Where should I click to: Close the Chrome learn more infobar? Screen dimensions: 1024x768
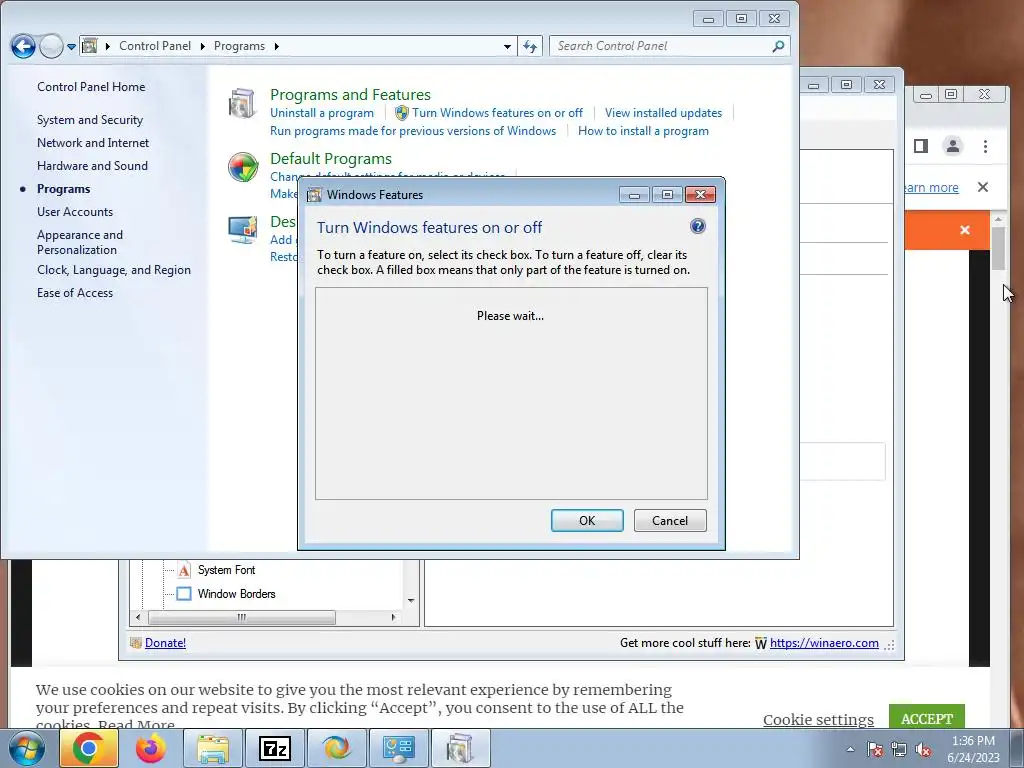[x=982, y=187]
